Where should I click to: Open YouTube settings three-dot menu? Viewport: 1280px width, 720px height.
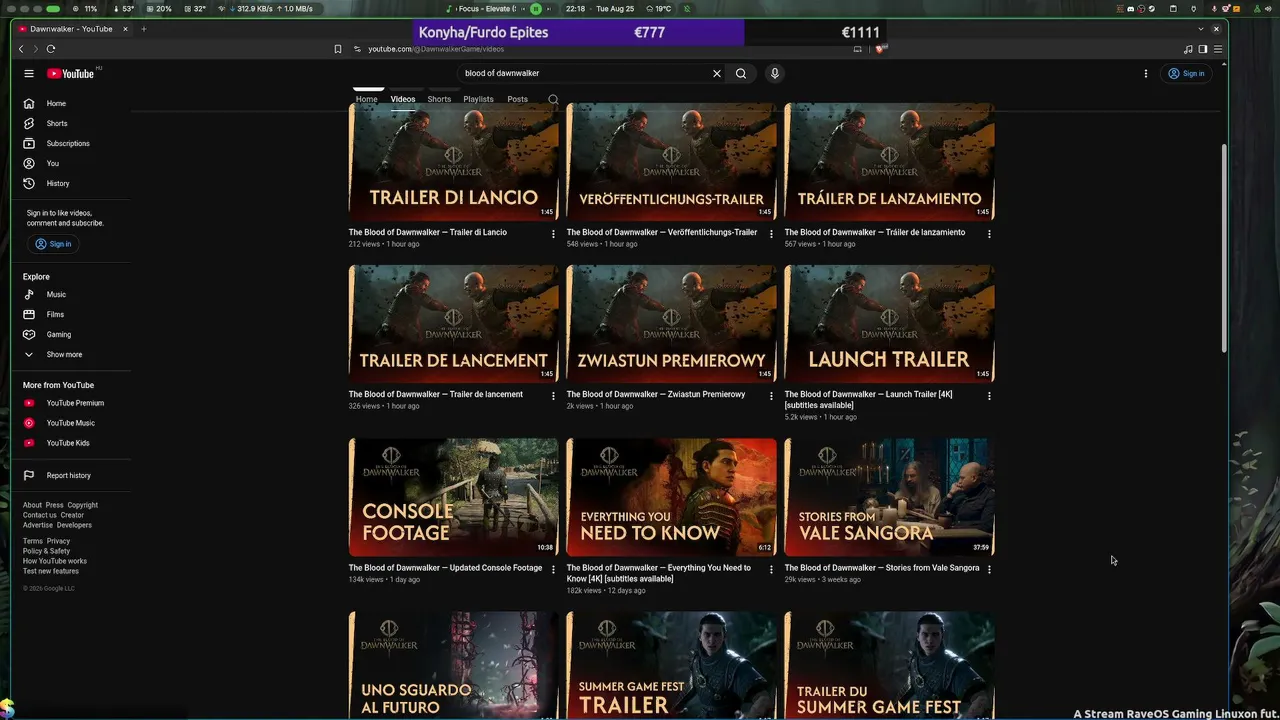(x=1146, y=73)
